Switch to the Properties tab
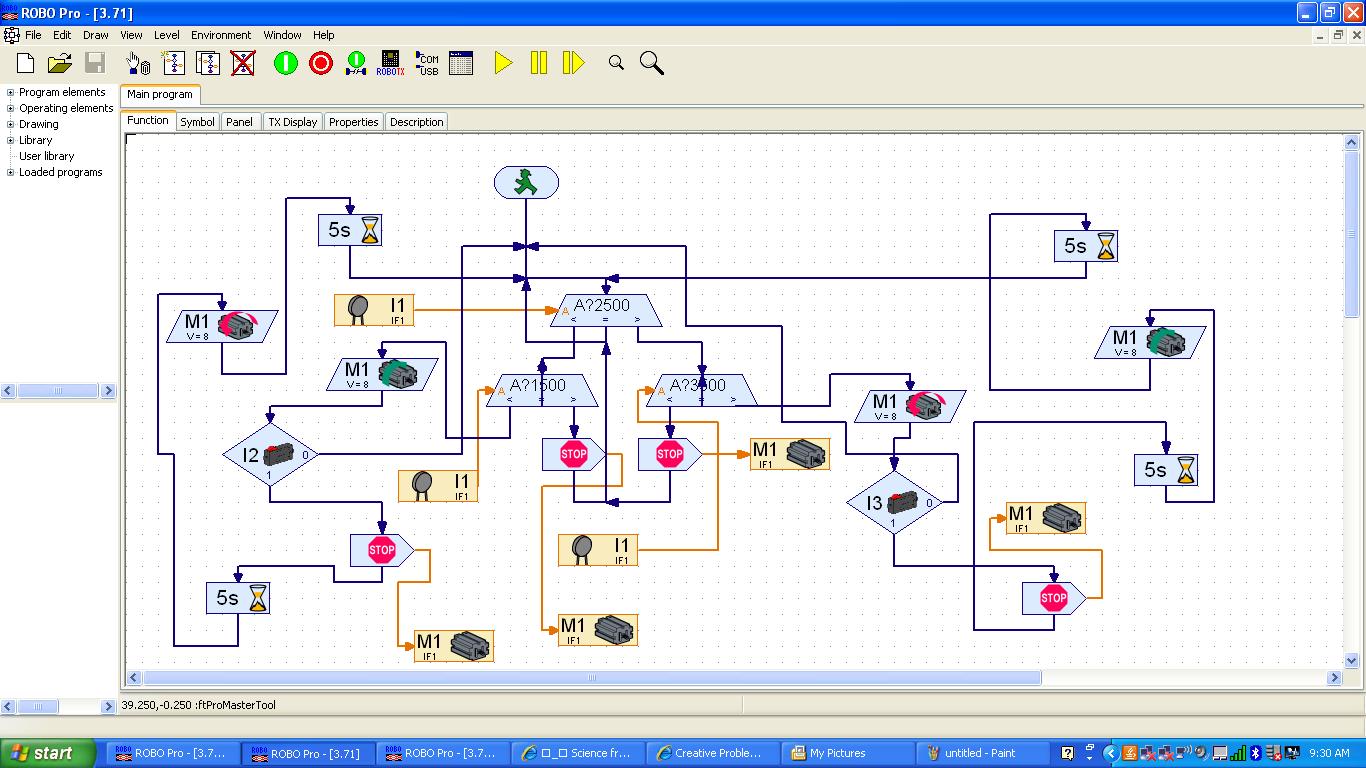Viewport: 1366px width, 768px height. coord(353,121)
